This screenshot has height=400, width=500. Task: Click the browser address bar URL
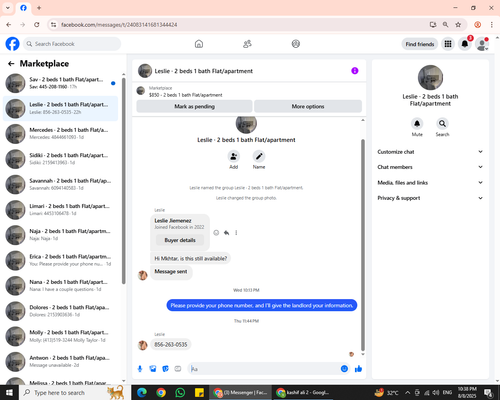click(119, 25)
